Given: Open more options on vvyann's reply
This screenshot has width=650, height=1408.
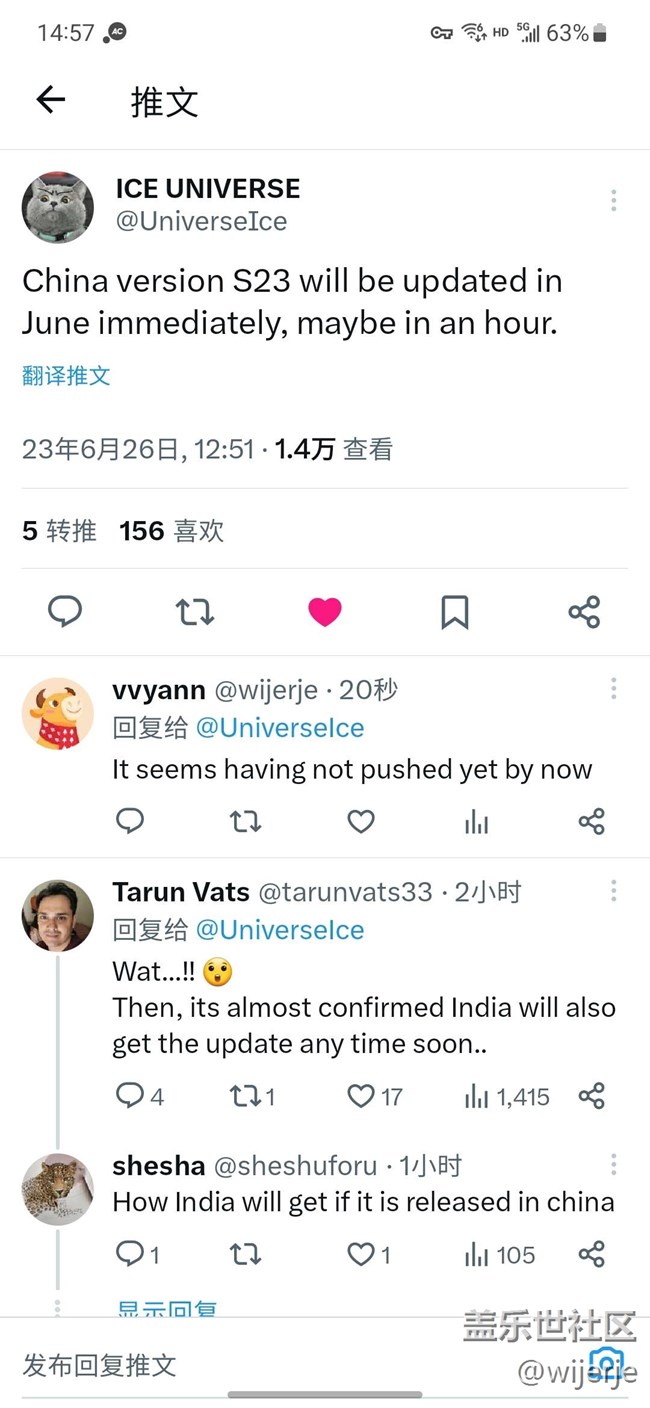Looking at the screenshot, I should (613, 688).
